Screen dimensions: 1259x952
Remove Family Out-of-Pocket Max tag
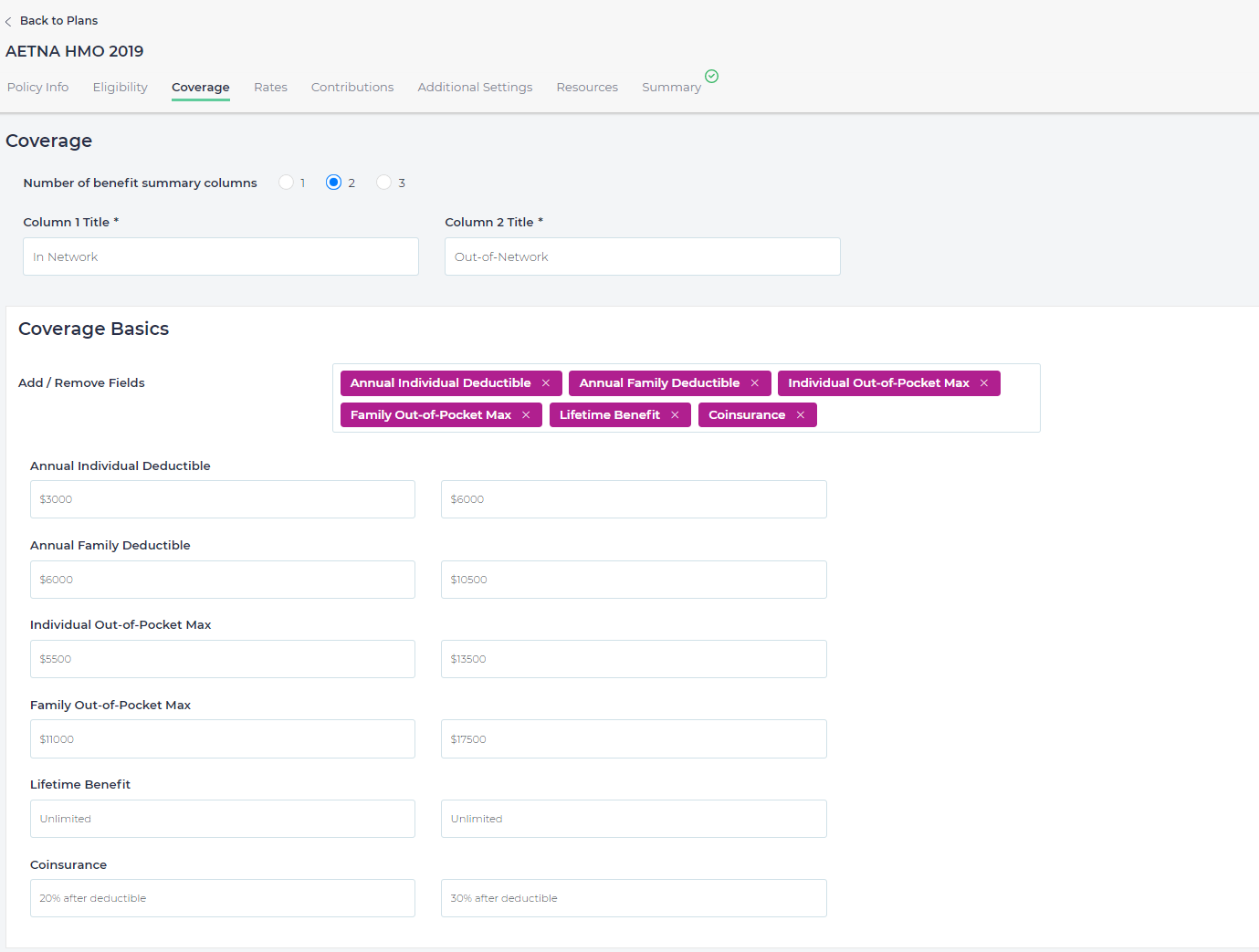tap(526, 415)
